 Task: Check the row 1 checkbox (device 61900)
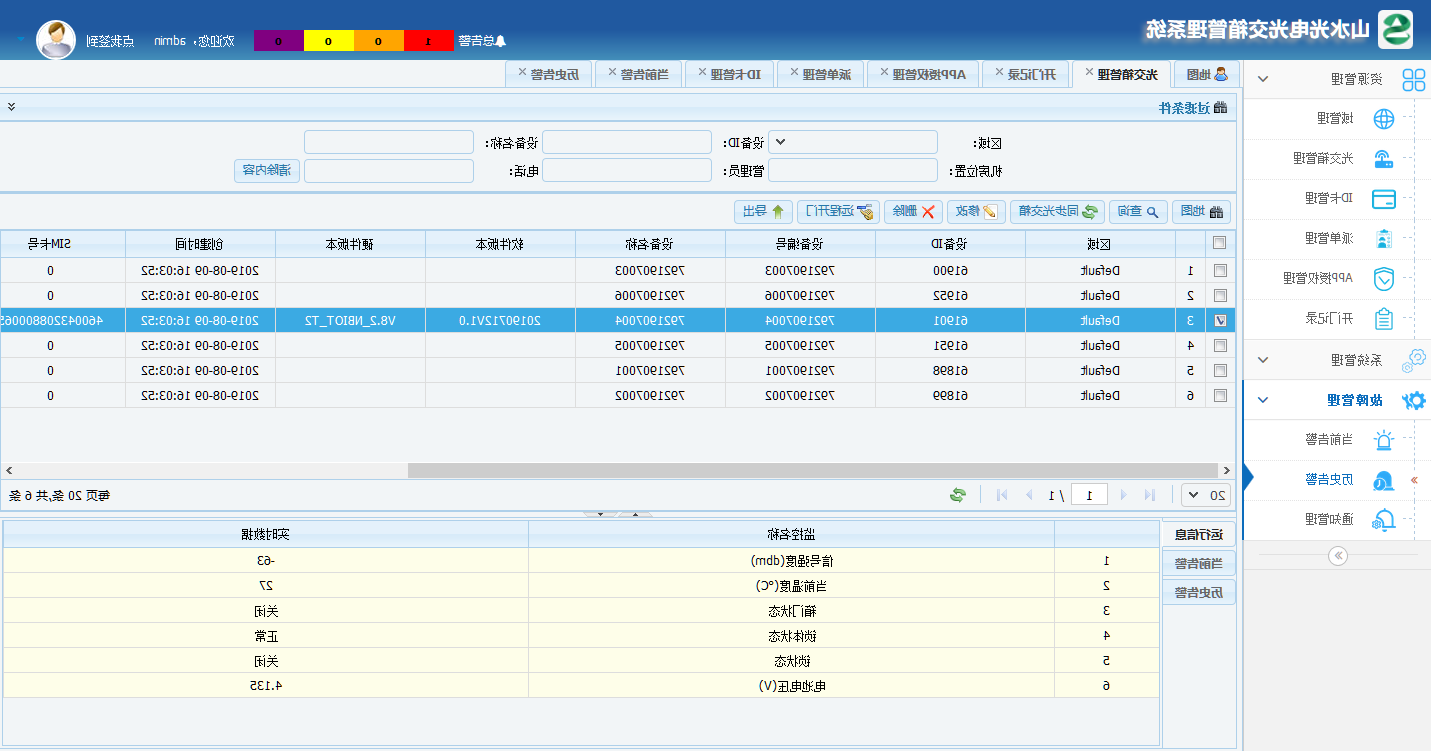click(x=1220, y=270)
